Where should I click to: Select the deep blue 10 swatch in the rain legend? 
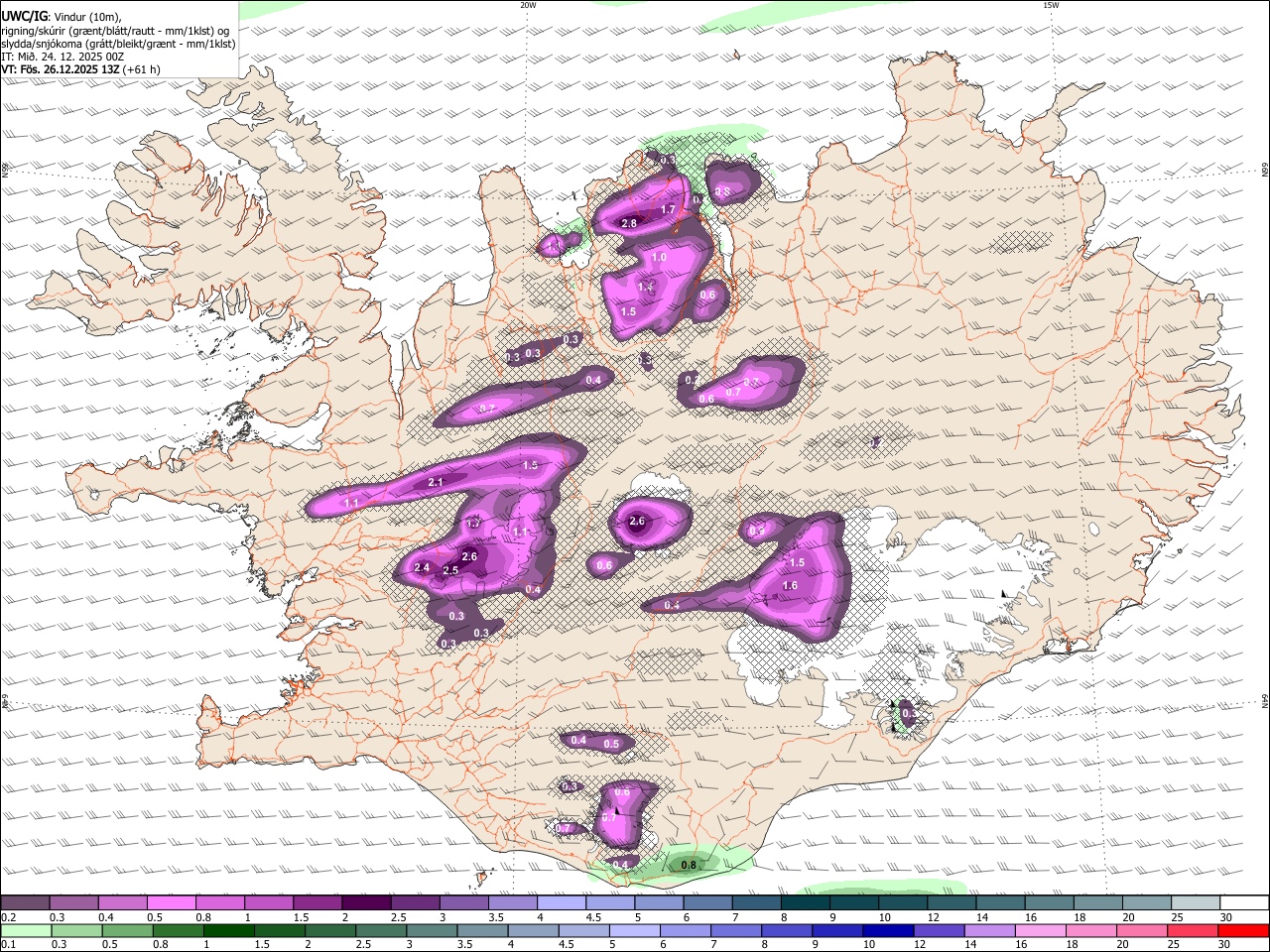[888, 931]
